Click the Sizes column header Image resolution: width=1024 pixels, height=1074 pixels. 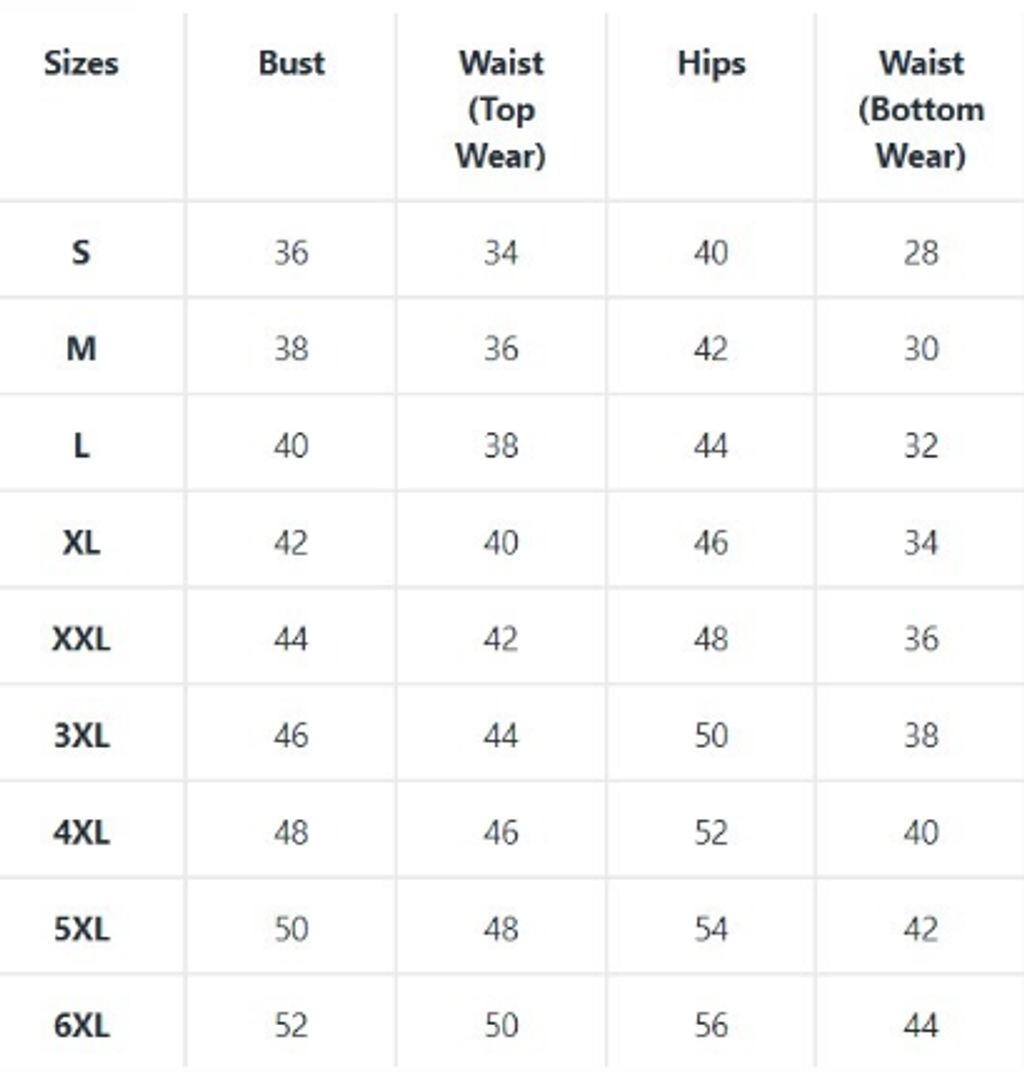pos(81,63)
